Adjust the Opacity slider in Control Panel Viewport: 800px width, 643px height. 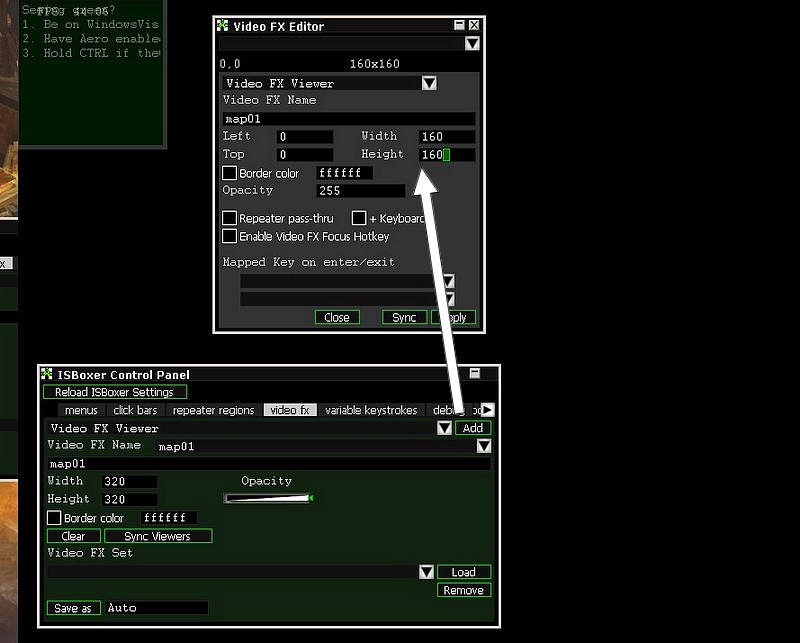[x=268, y=498]
